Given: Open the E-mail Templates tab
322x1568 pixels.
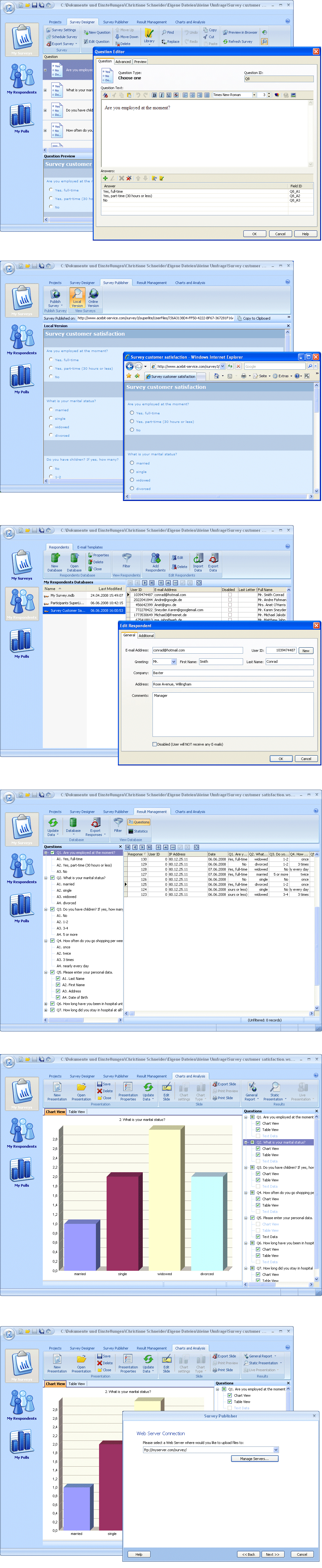Looking at the screenshot, I should 90,547.
